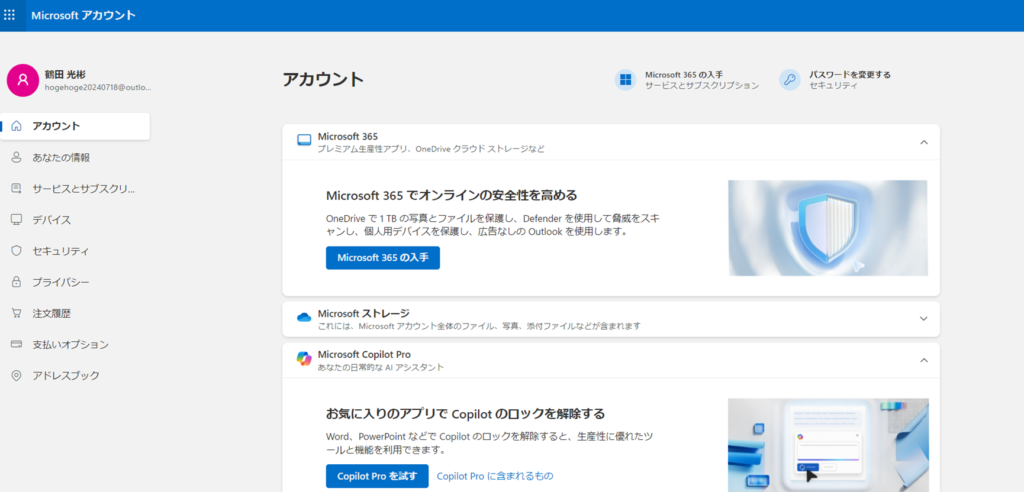
Task: Open the Copilot Pro に含まれるもの link
Action: pyautogui.click(x=495, y=476)
